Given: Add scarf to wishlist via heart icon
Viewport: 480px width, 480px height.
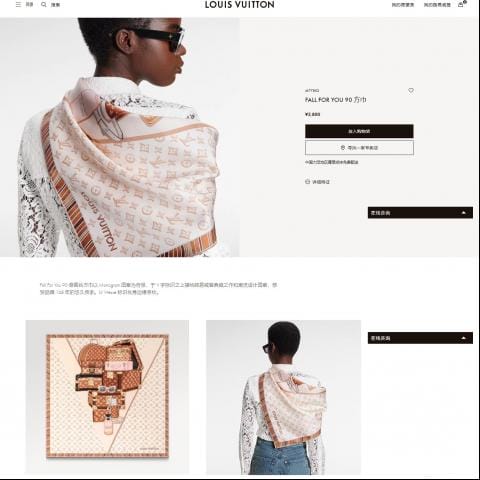Looking at the screenshot, I should (x=411, y=90).
